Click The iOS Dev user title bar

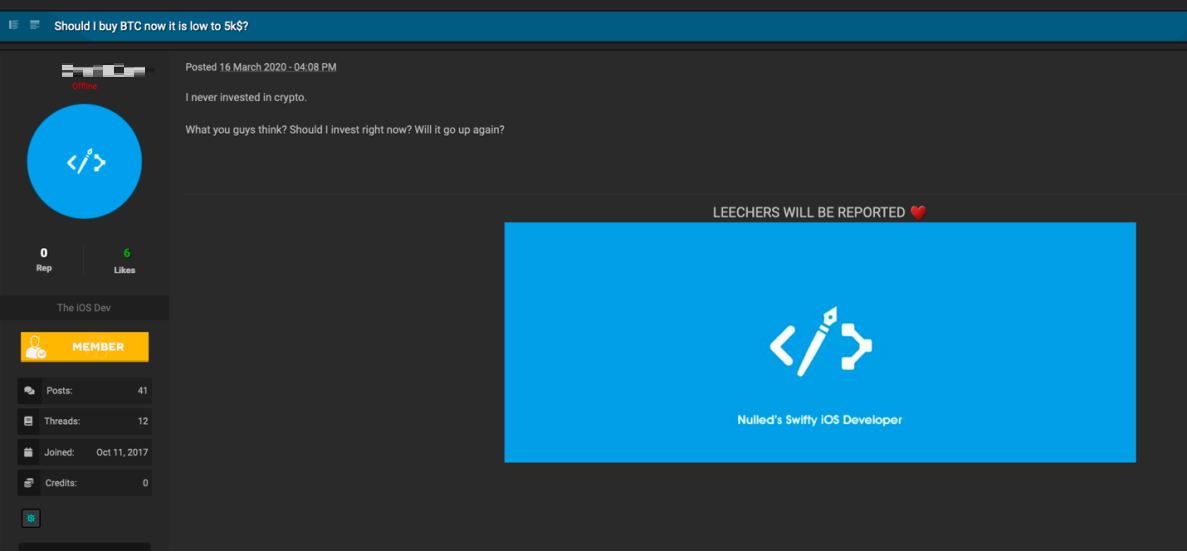[x=84, y=308]
